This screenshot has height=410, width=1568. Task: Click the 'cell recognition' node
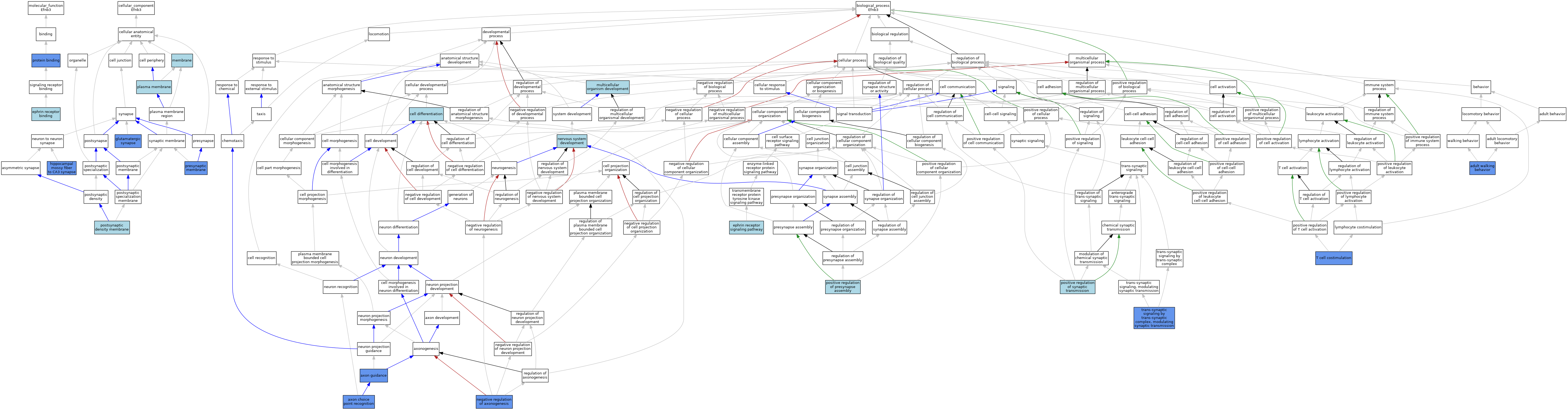coord(261,258)
